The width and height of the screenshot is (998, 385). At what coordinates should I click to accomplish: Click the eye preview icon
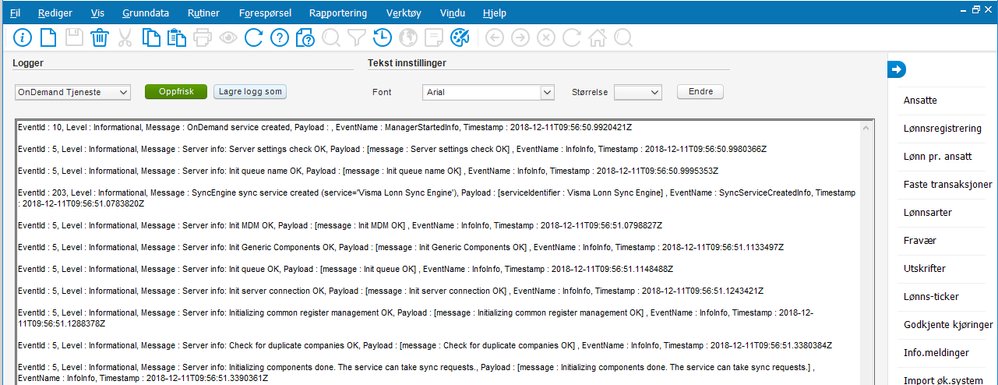227,38
